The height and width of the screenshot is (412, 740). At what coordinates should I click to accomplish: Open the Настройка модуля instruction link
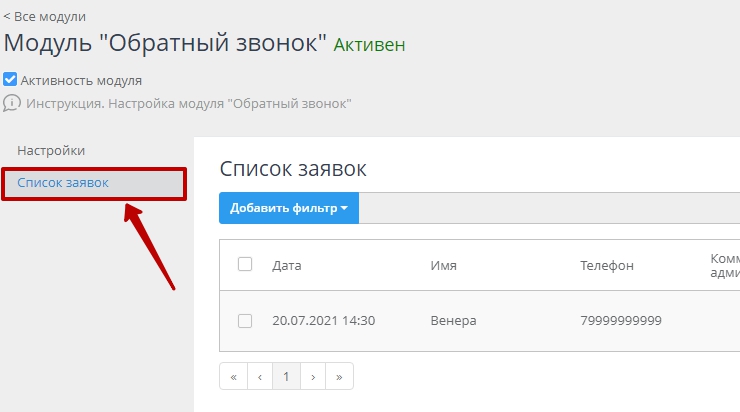click(189, 103)
